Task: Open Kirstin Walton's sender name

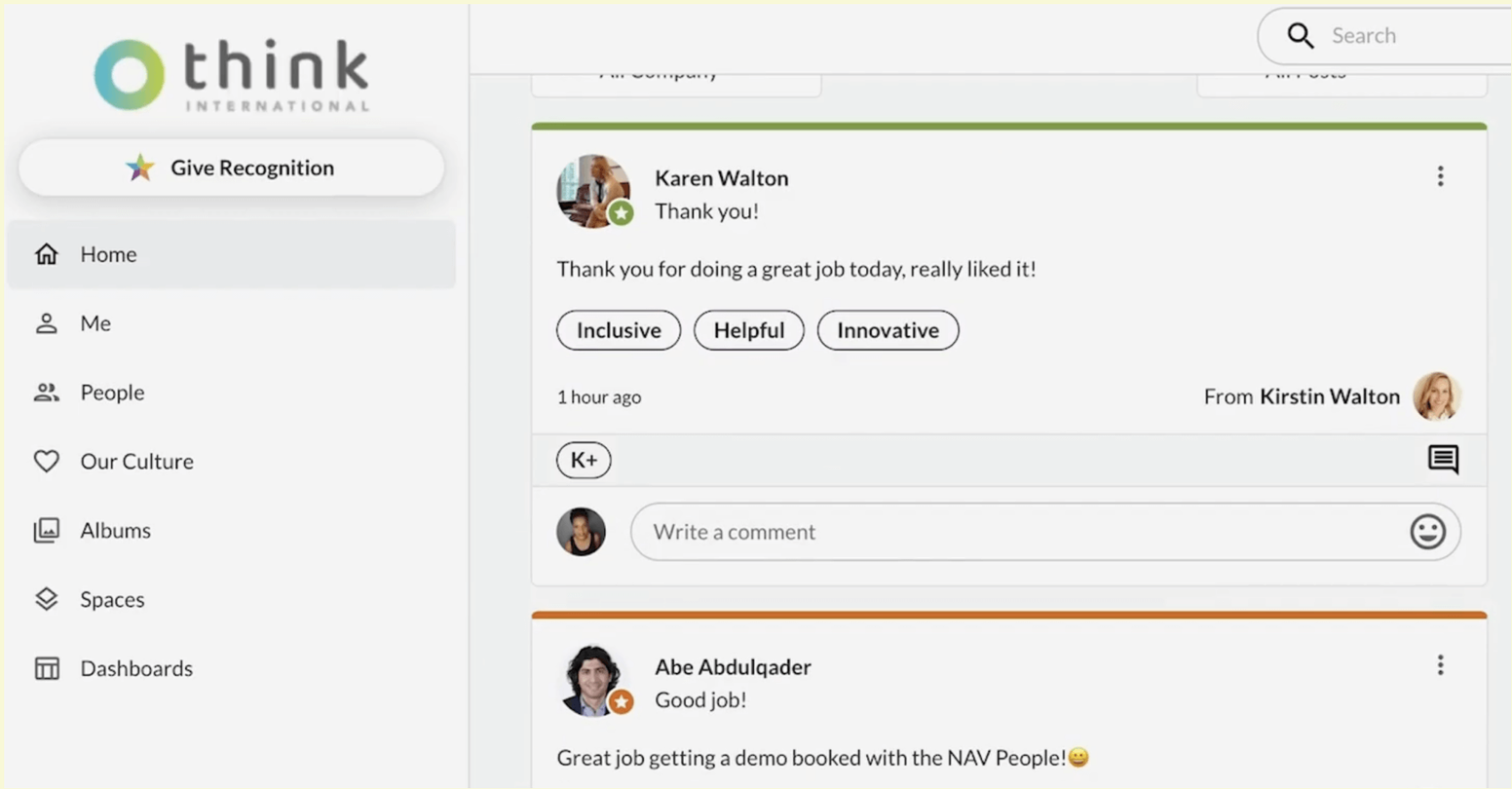Action: pyautogui.click(x=1330, y=396)
